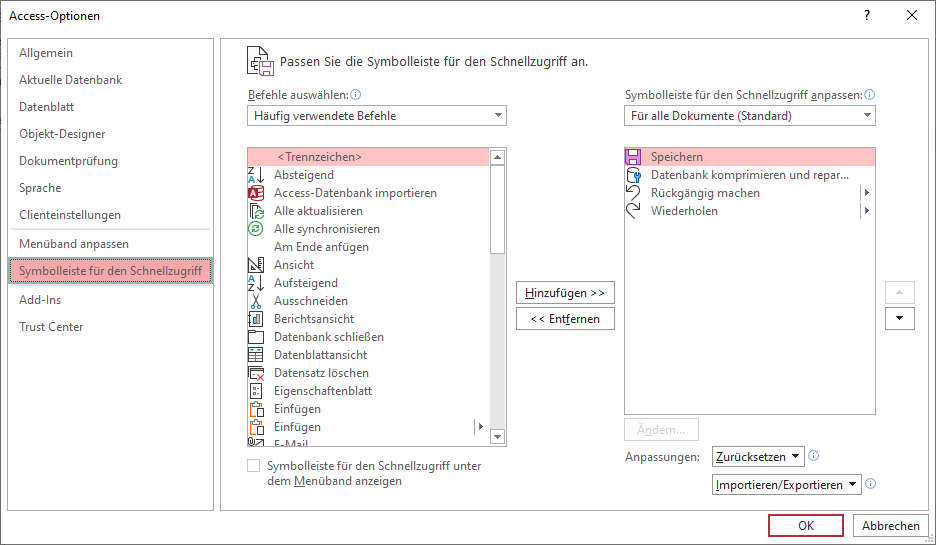Select the <Trennzeichen> entry
The image size is (936, 545).
[x=368, y=157]
